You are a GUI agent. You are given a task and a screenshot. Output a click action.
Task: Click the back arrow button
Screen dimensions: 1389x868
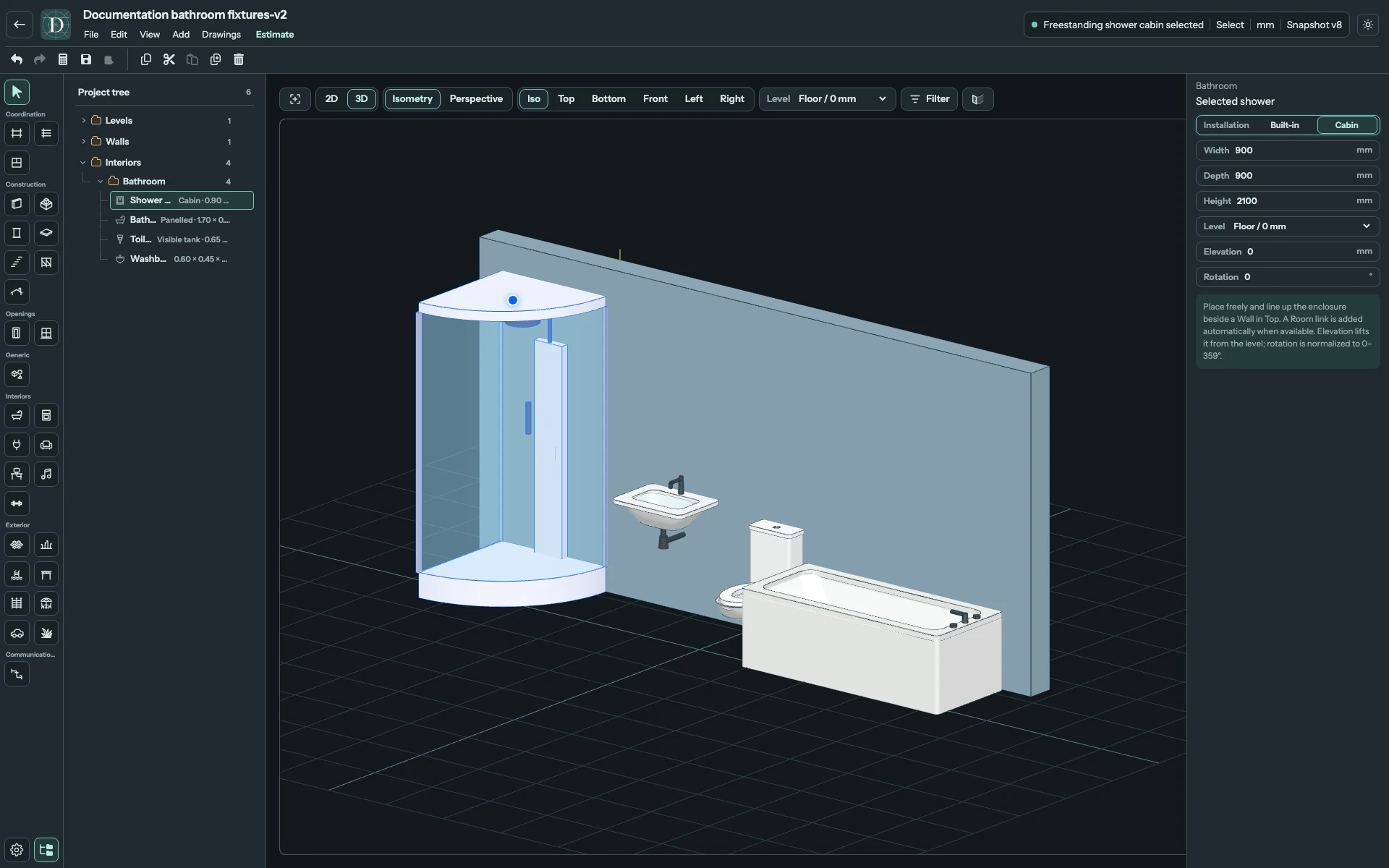click(20, 25)
